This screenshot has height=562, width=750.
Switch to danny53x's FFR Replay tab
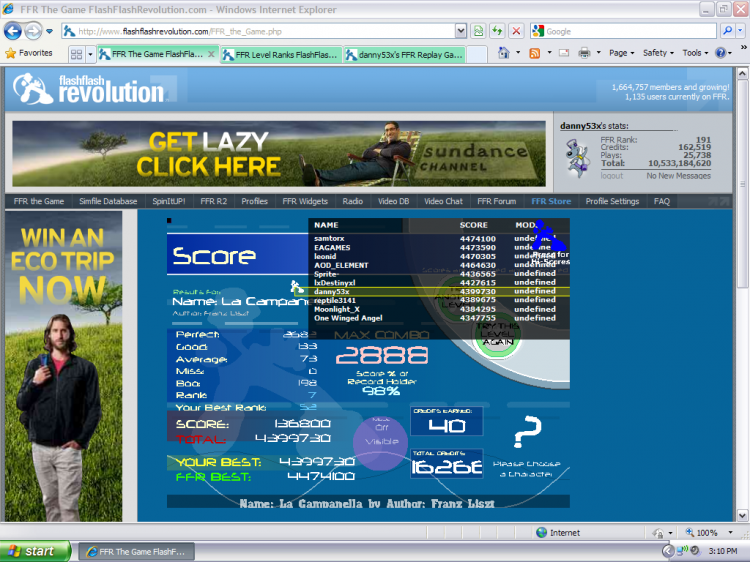click(405, 55)
